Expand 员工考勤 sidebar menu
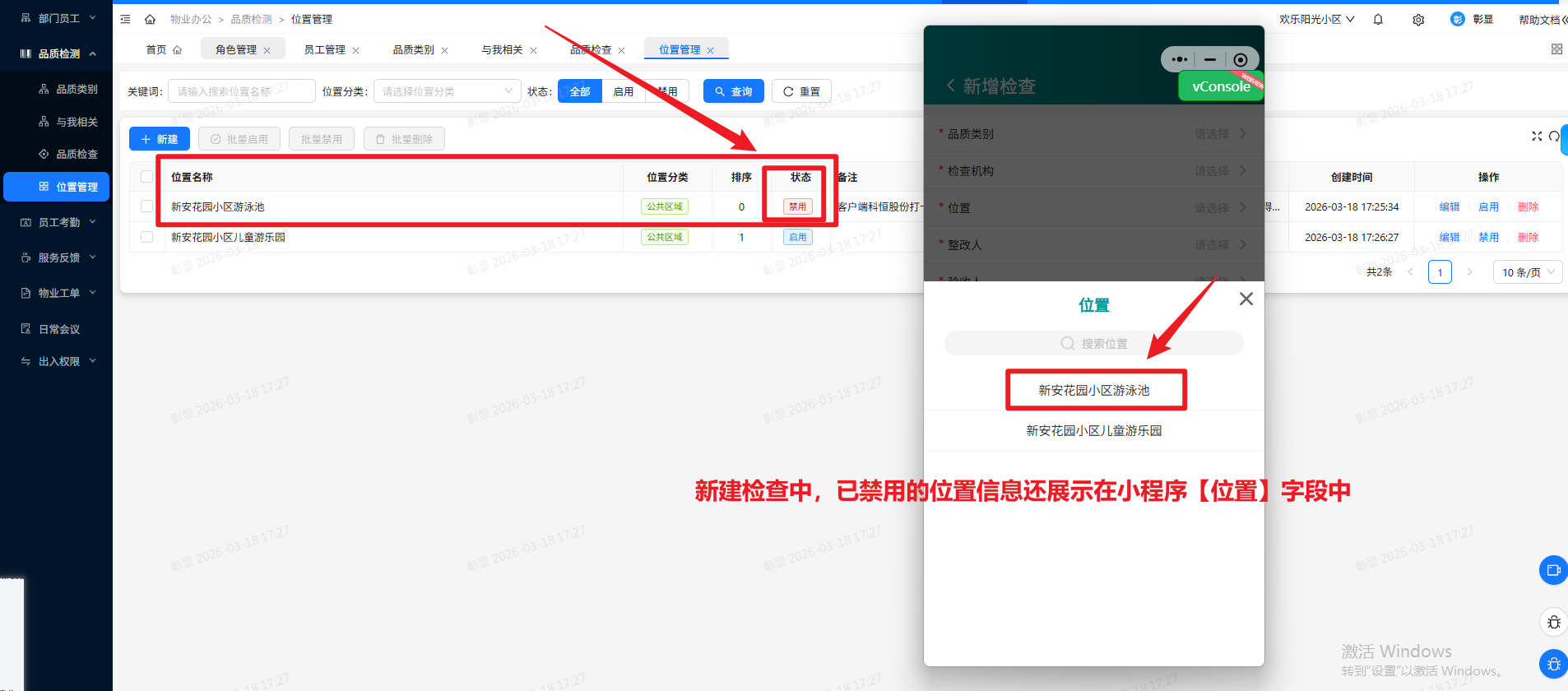This screenshot has width=1568, height=691. 56,222
